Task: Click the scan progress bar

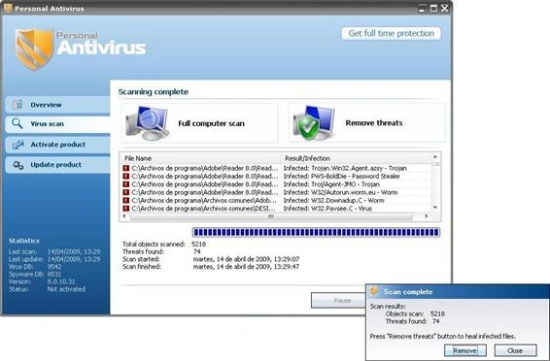Action: coord(316,232)
